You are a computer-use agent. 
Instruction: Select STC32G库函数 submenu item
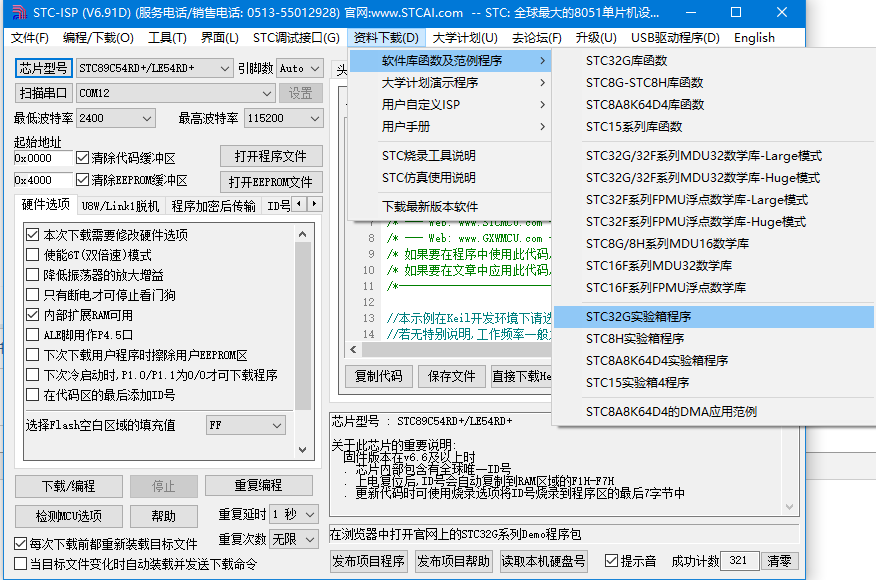coord(713,61)
